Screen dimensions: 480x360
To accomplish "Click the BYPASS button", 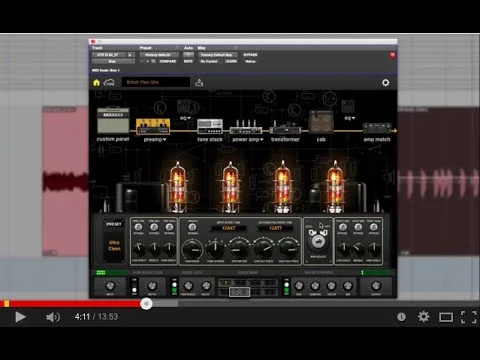I will [250, 55].
